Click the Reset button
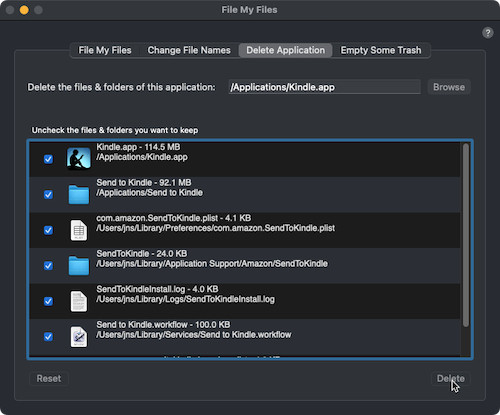The height and width of the screenshot is (415, 500). (x=49, y=378)
